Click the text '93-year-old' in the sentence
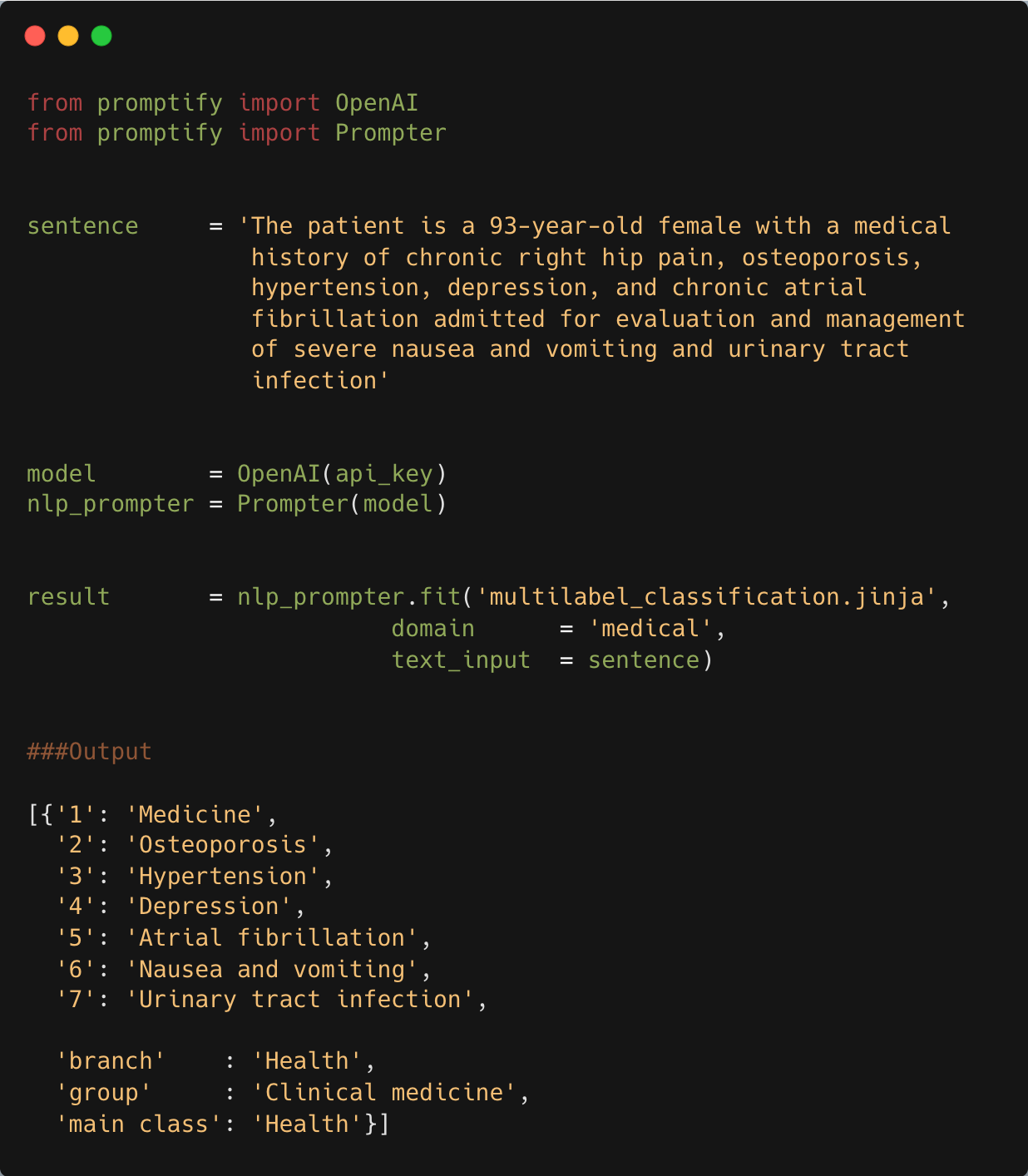The height and width of the screenshot is (1176, 1028). [566, 226]
